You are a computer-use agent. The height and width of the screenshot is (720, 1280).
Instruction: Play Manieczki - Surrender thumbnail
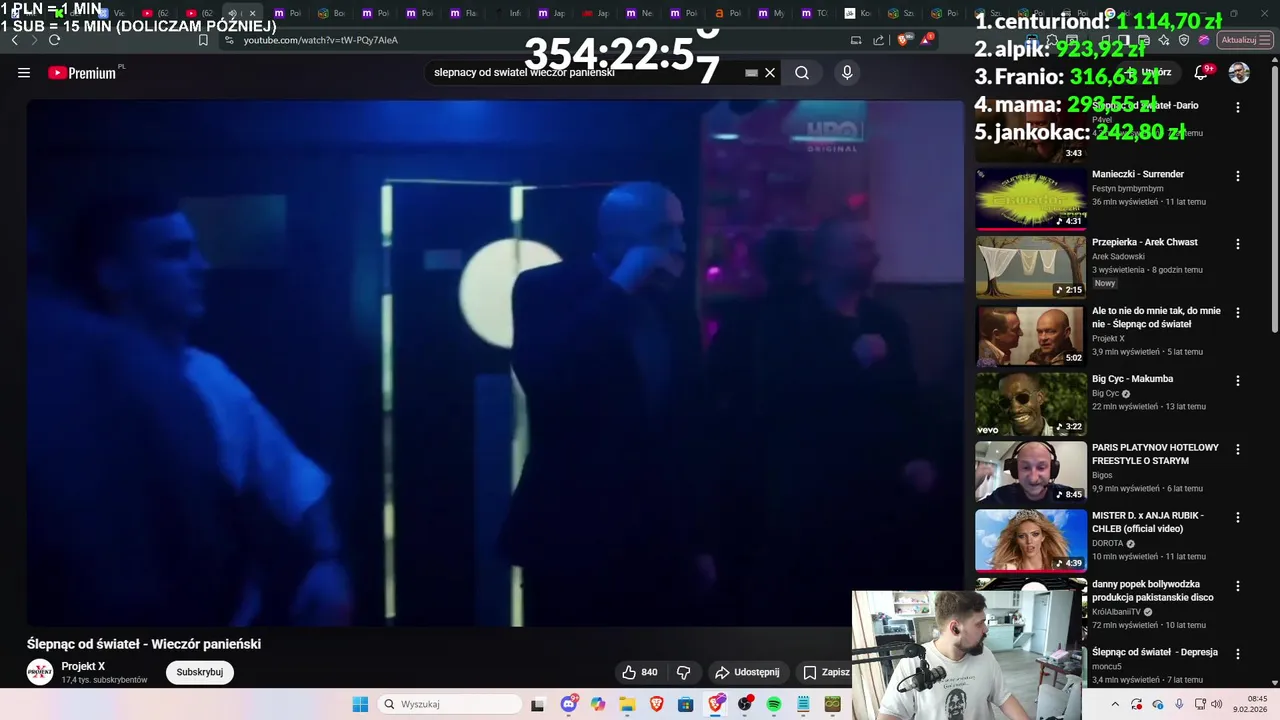tap(1031, 198)
